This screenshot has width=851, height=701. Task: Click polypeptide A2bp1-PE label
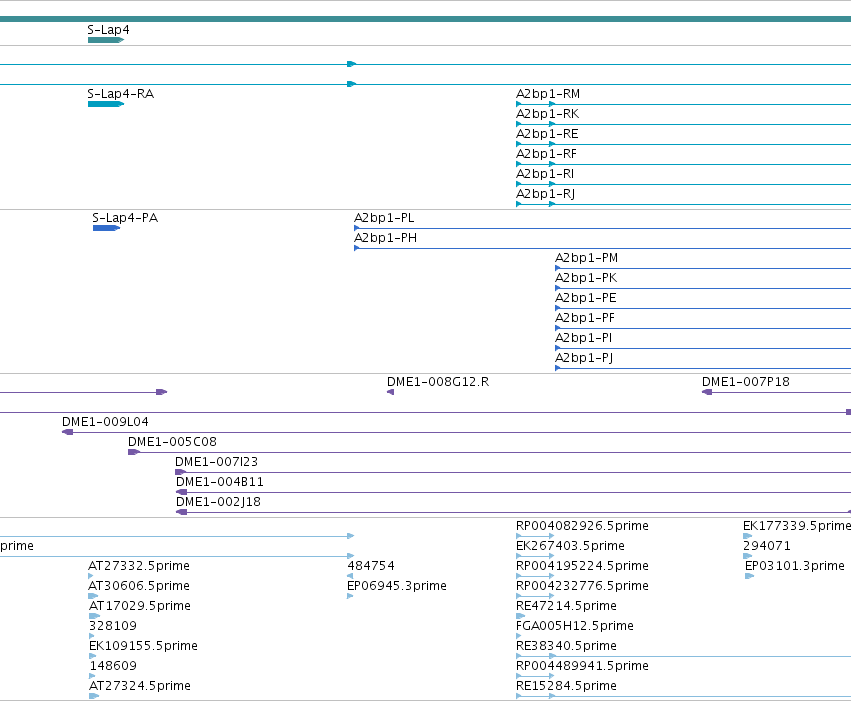586,298
